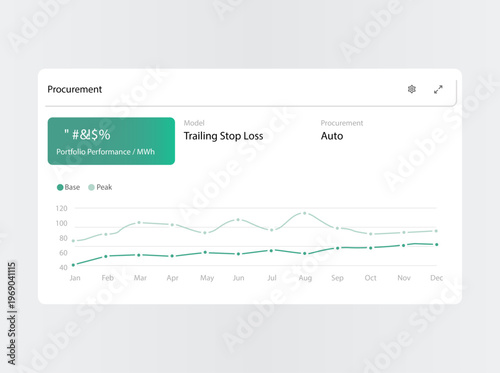The height and width of the screenshot is (373, 500).
Task: Select the Auto procurement value
Action: [x=332, y=136]
